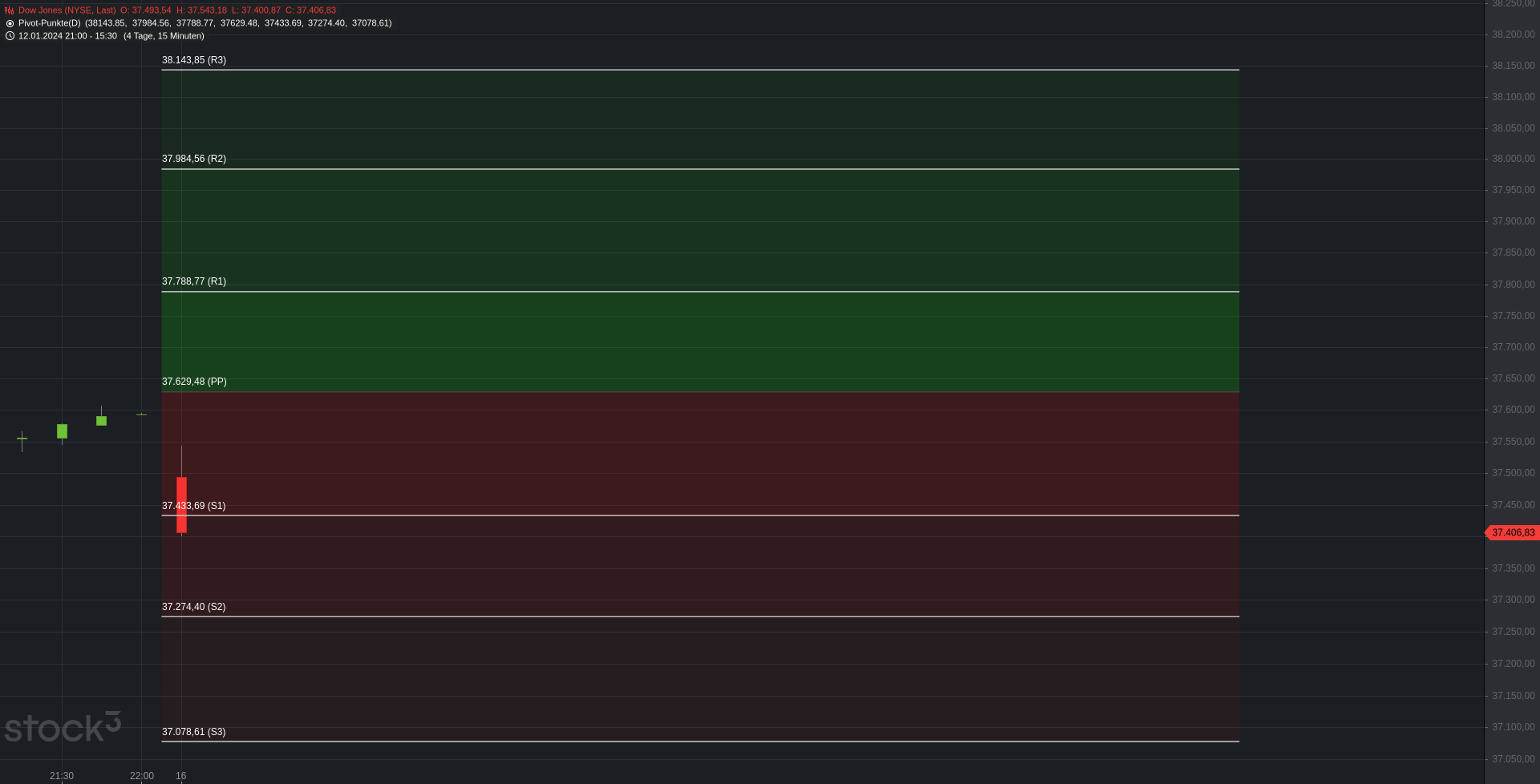Click the candlestick icon beside Dow Jones
Viewport: 1540px width, 784px height.
point(10,10)
